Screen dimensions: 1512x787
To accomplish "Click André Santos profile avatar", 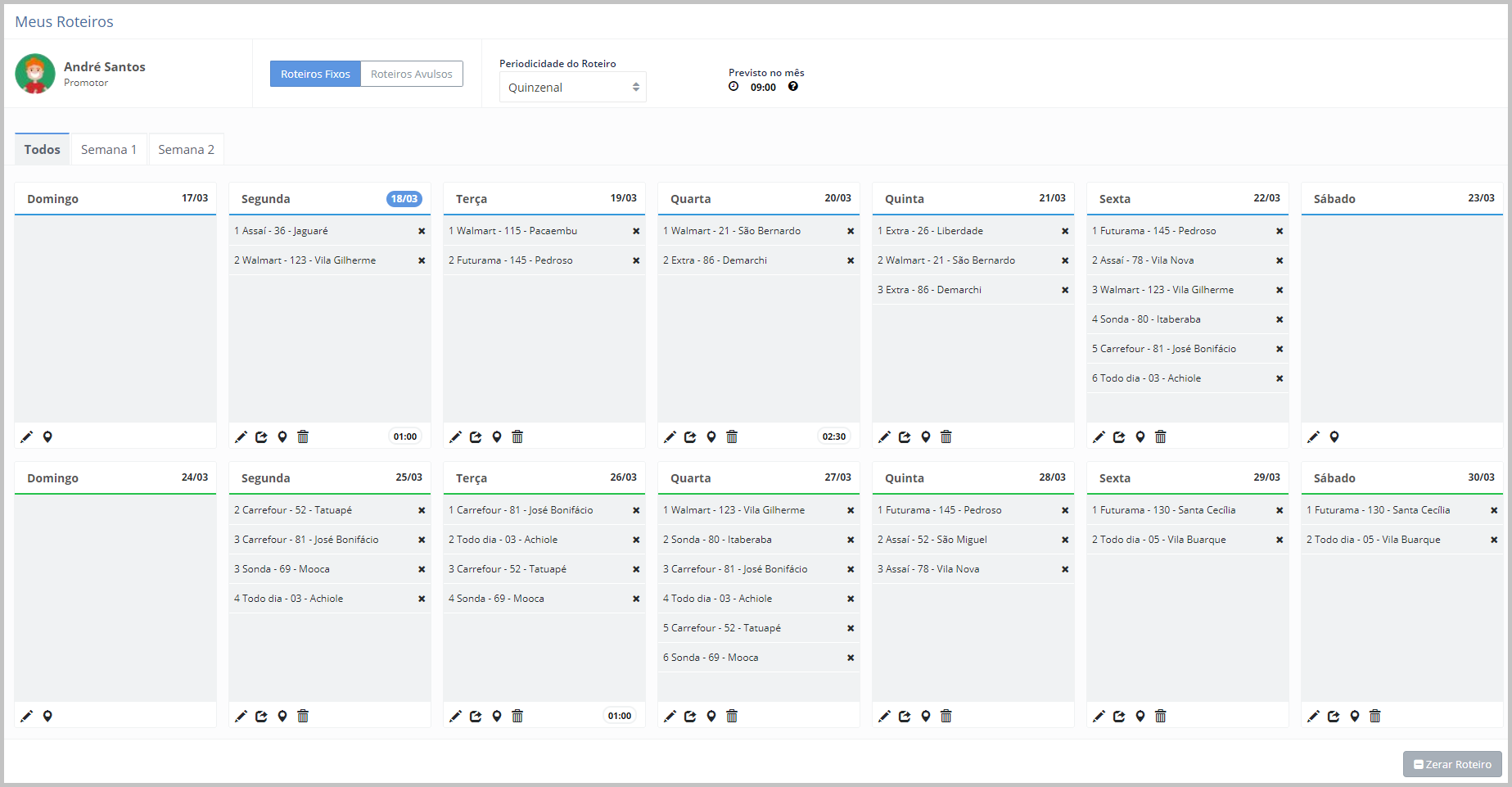I will (35, 74).
